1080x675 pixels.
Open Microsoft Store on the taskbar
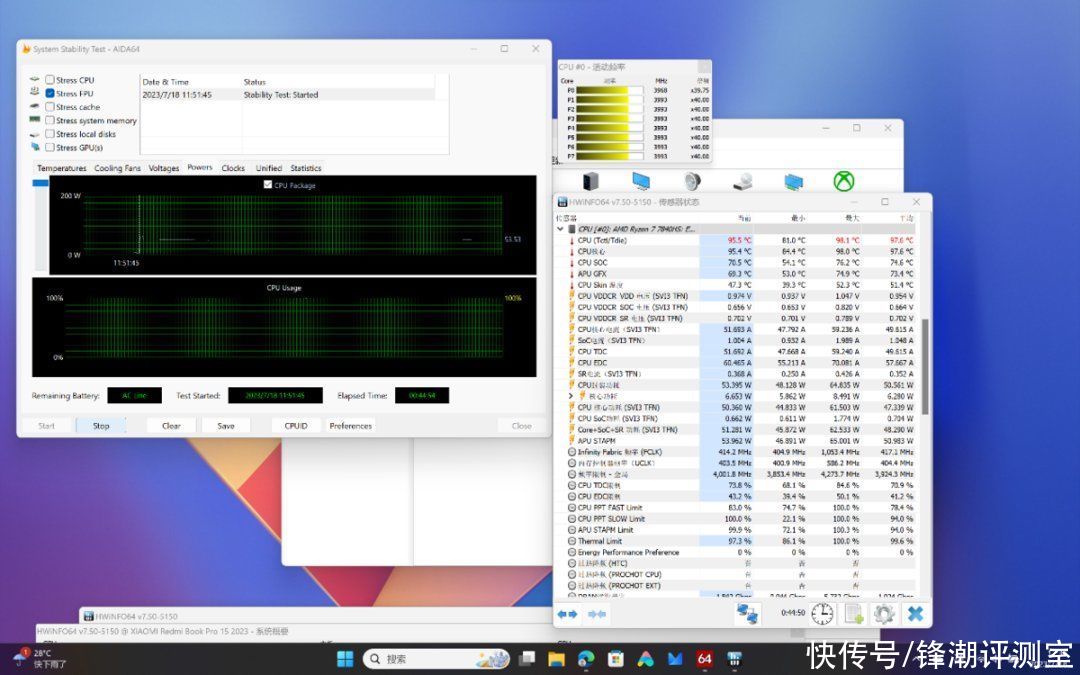pos(616,658)
